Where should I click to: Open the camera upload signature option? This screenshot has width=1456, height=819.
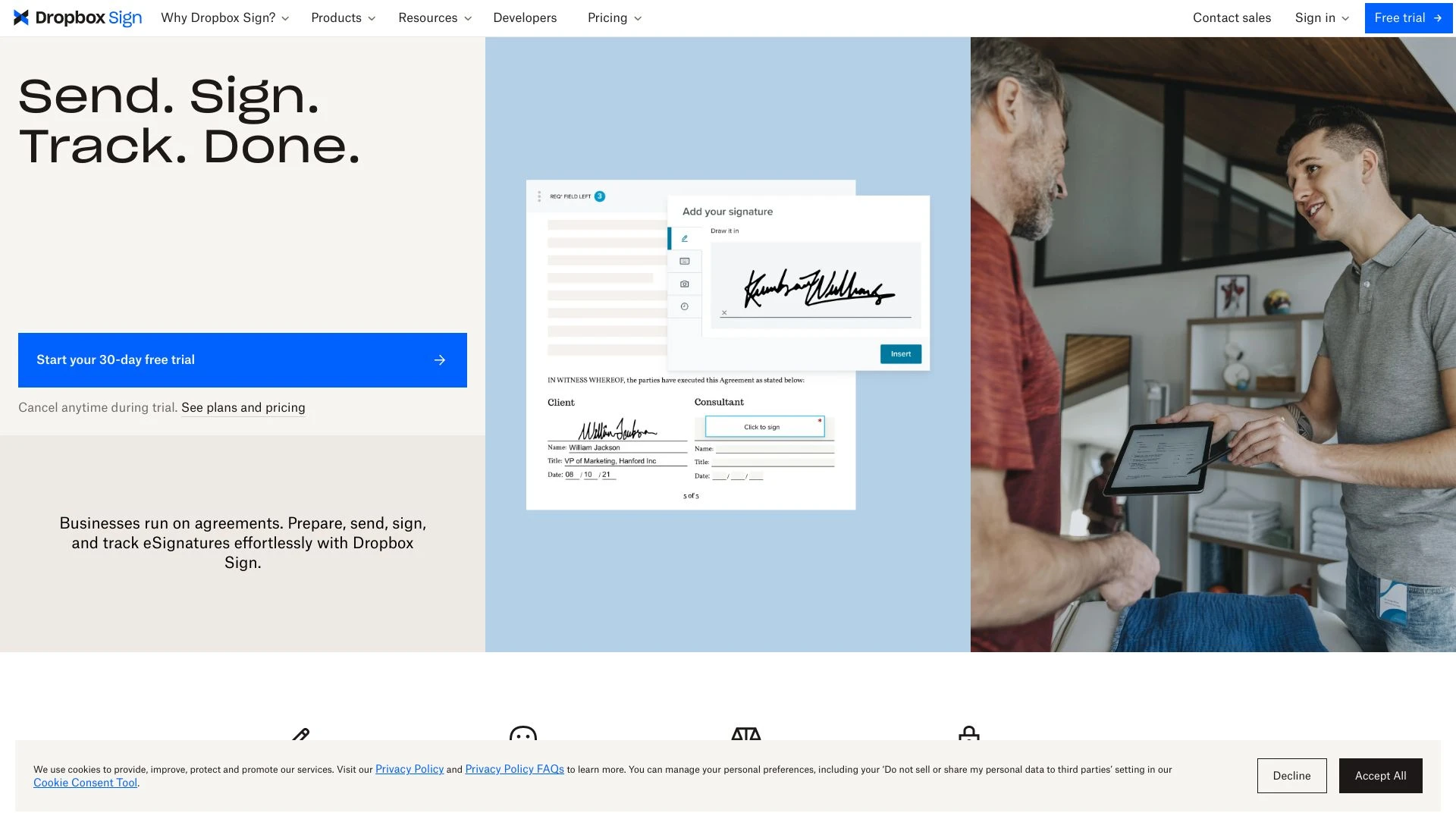pos(685,284)
